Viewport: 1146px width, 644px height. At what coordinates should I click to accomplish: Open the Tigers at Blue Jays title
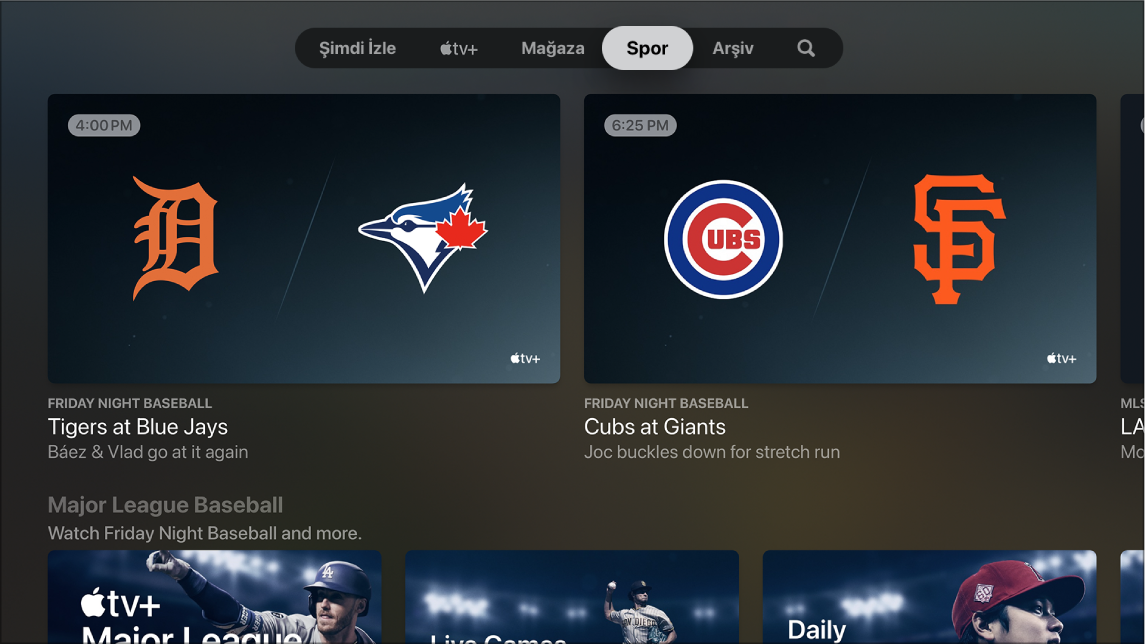pos(137,427)
